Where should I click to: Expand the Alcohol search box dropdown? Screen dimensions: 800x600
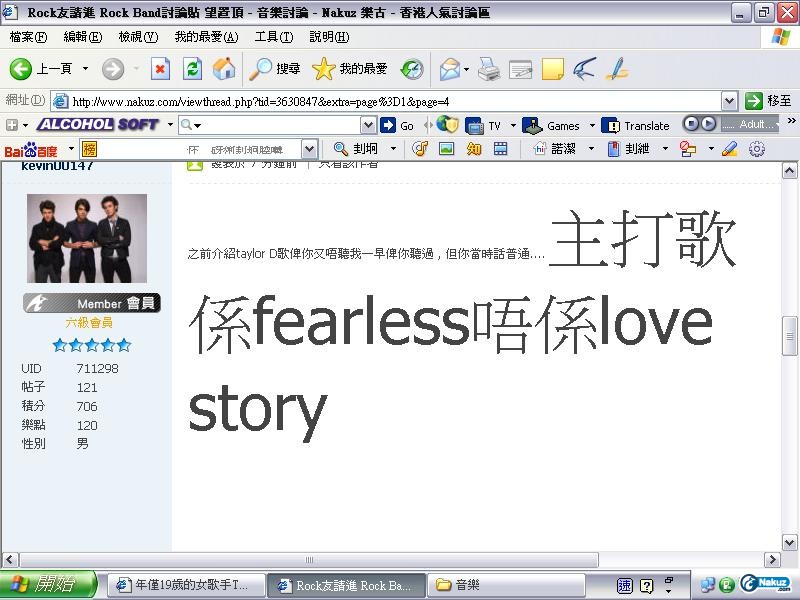click(368, 125)
